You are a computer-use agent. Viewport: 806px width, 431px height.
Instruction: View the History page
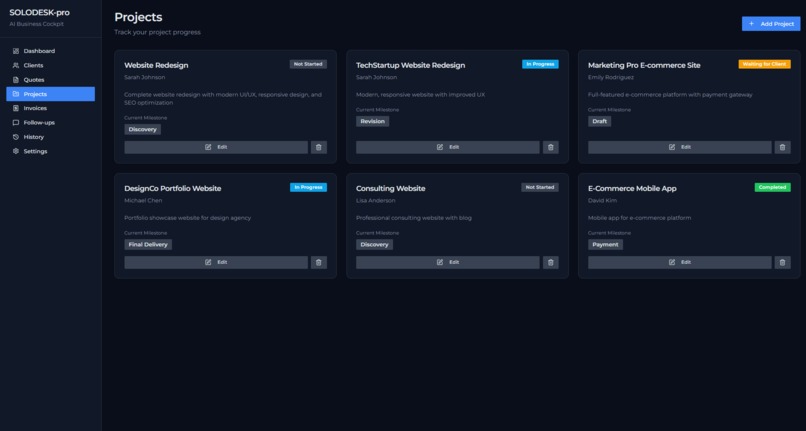[x=50, y=137]
